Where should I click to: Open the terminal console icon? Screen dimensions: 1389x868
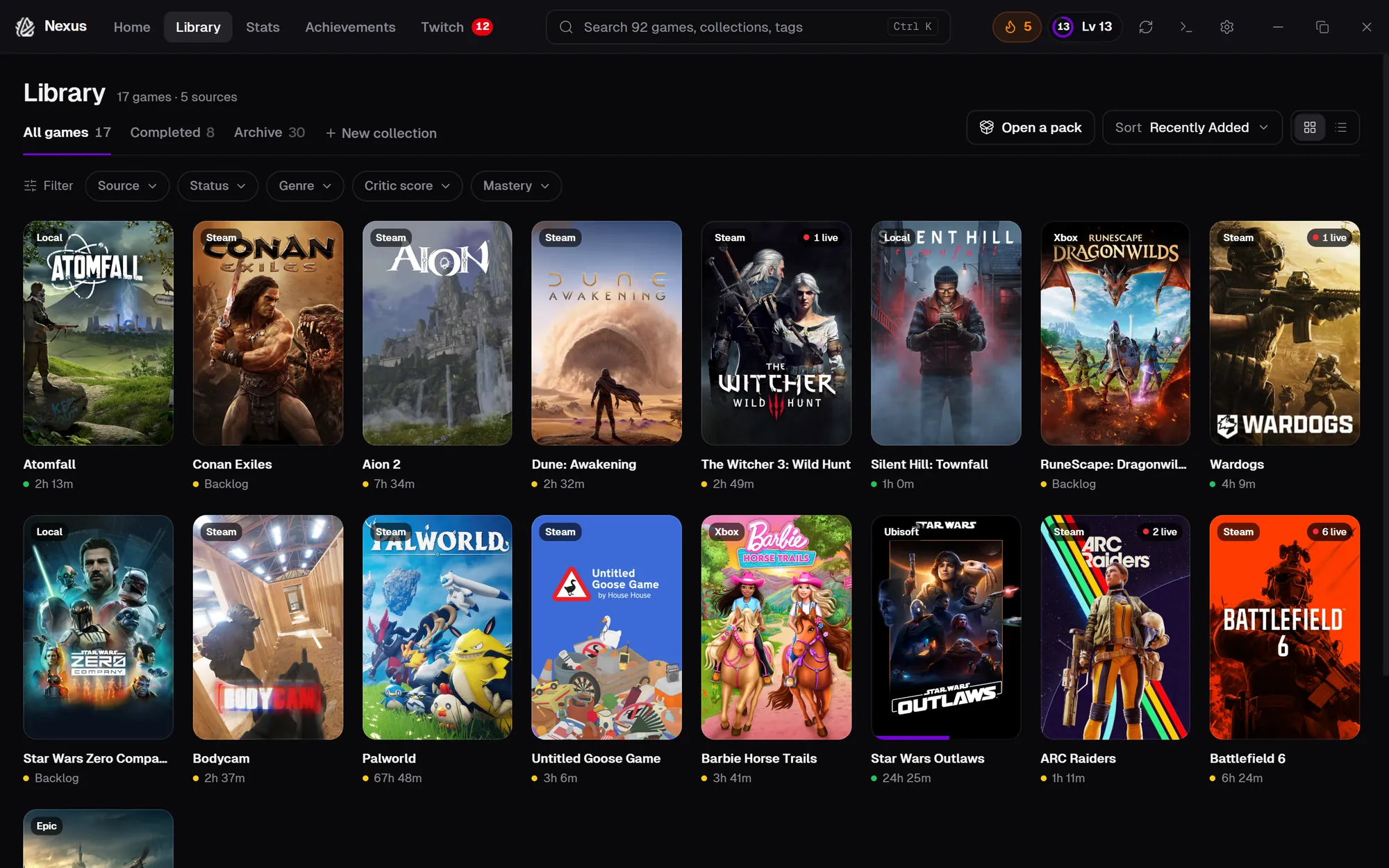(1186, 27)
